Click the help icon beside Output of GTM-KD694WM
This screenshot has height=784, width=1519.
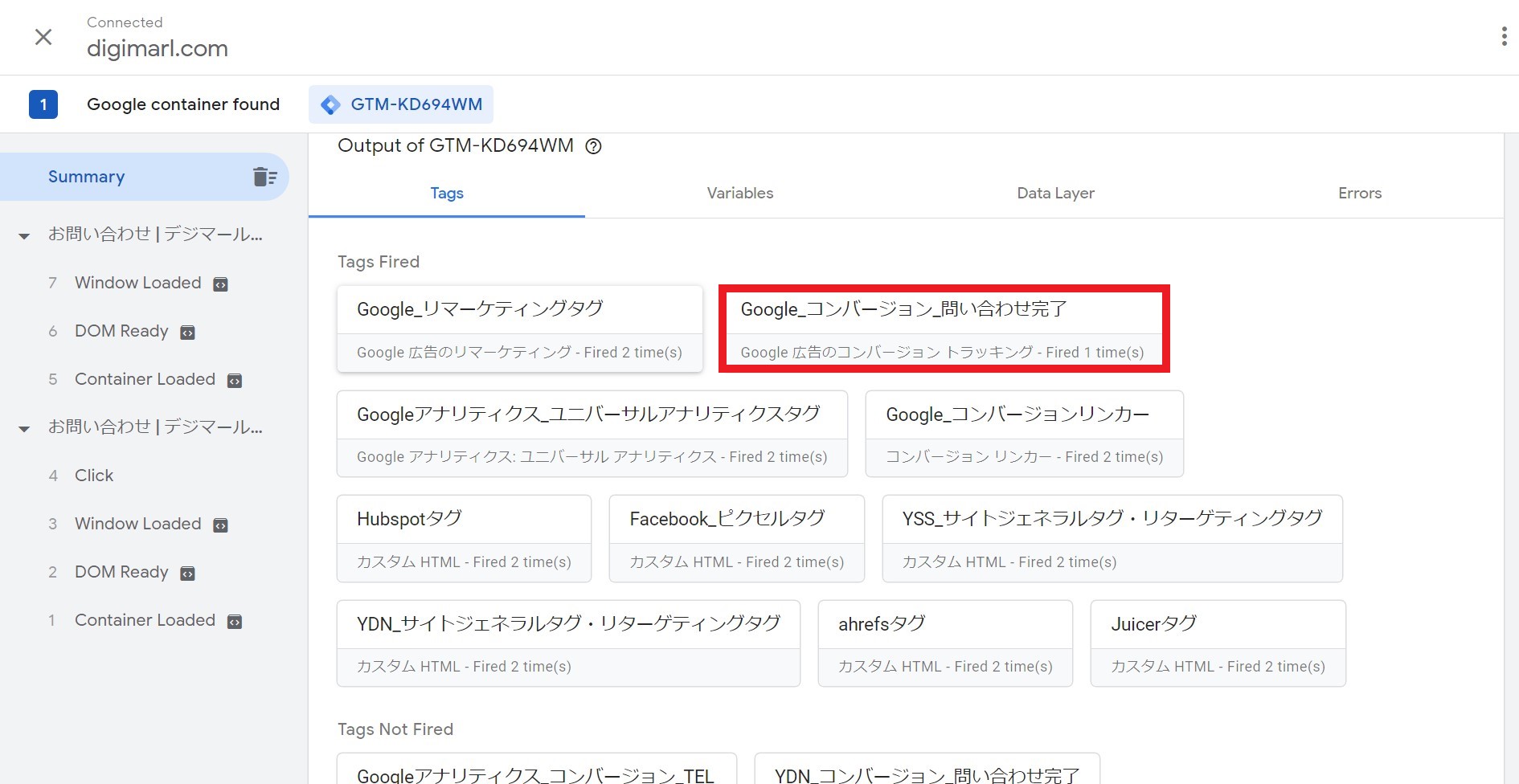tap(593, 146)
